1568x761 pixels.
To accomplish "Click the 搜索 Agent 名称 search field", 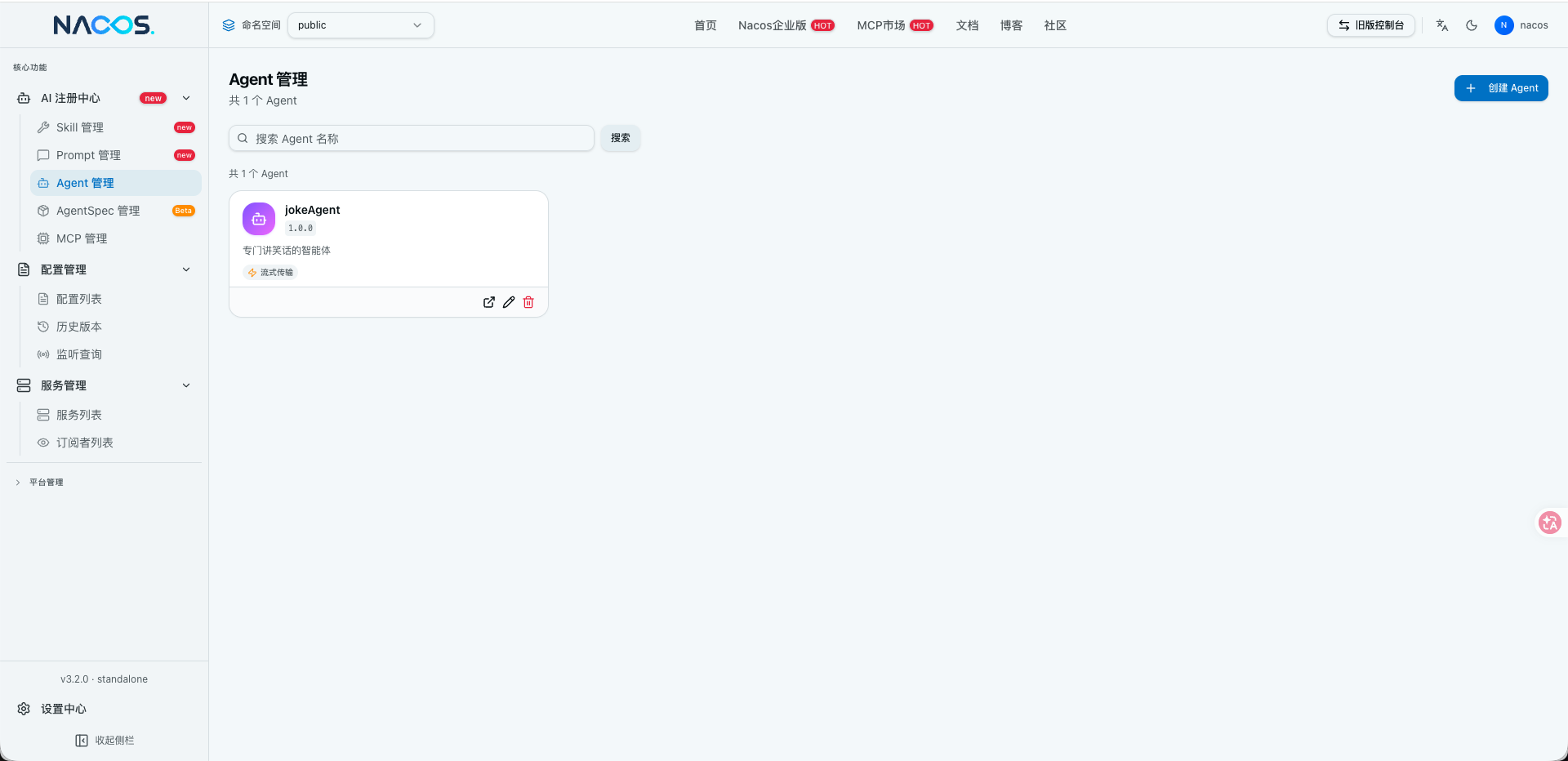I will pyautogui.click(x=412, y=139).
